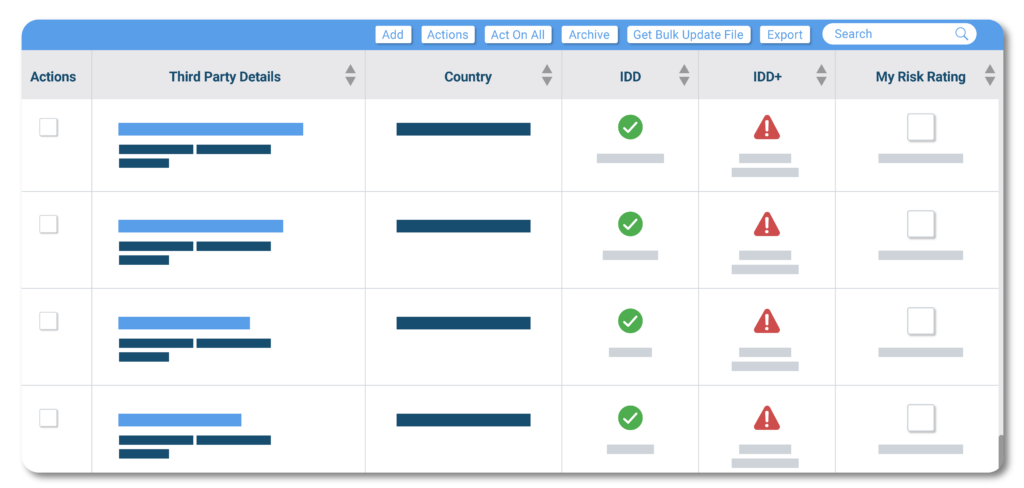Click the green IDD checkmark in second row
Screen dimensions: 1024x488
click(630, 224)
